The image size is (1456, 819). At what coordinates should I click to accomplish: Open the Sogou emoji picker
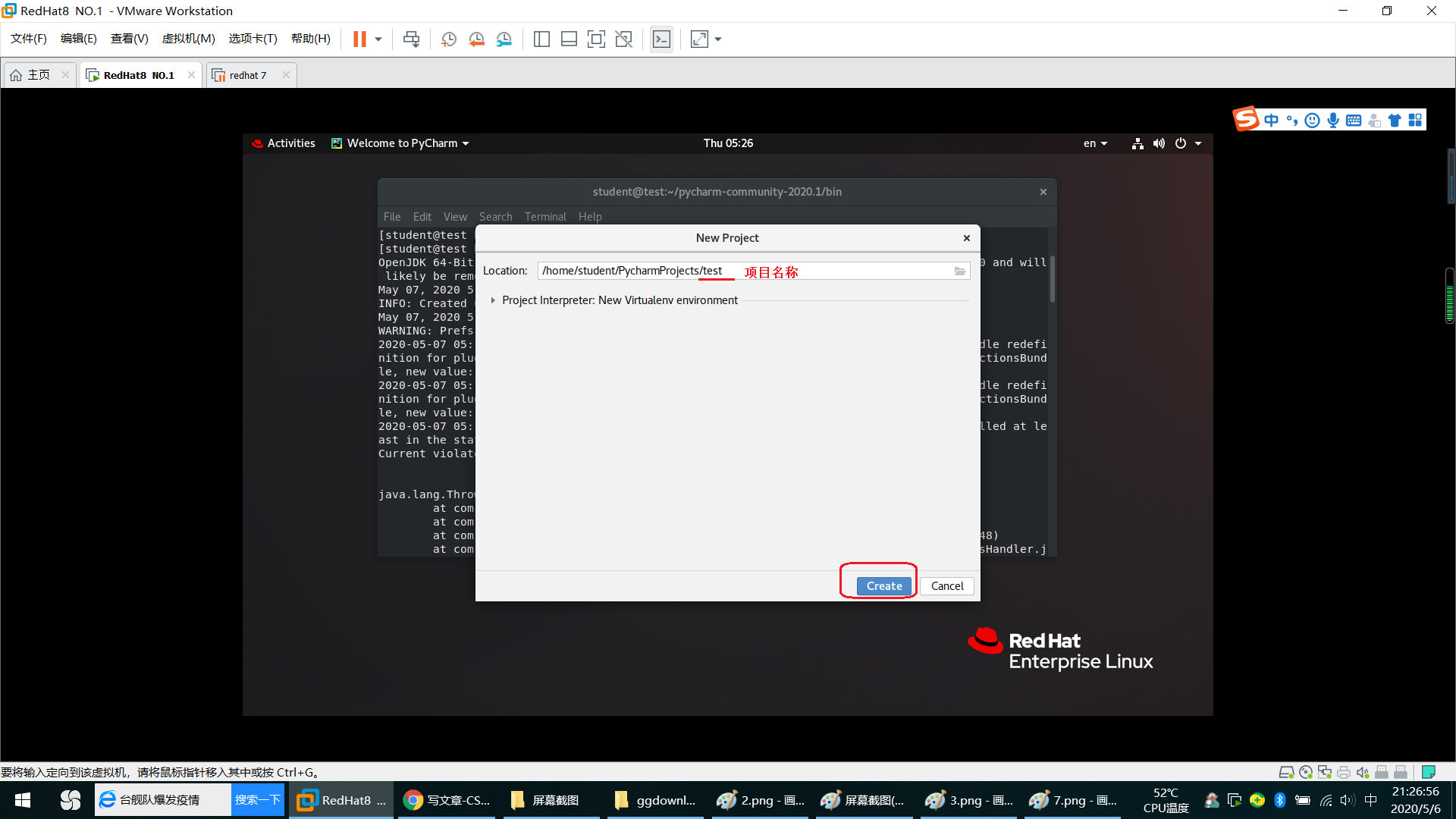1313,120
